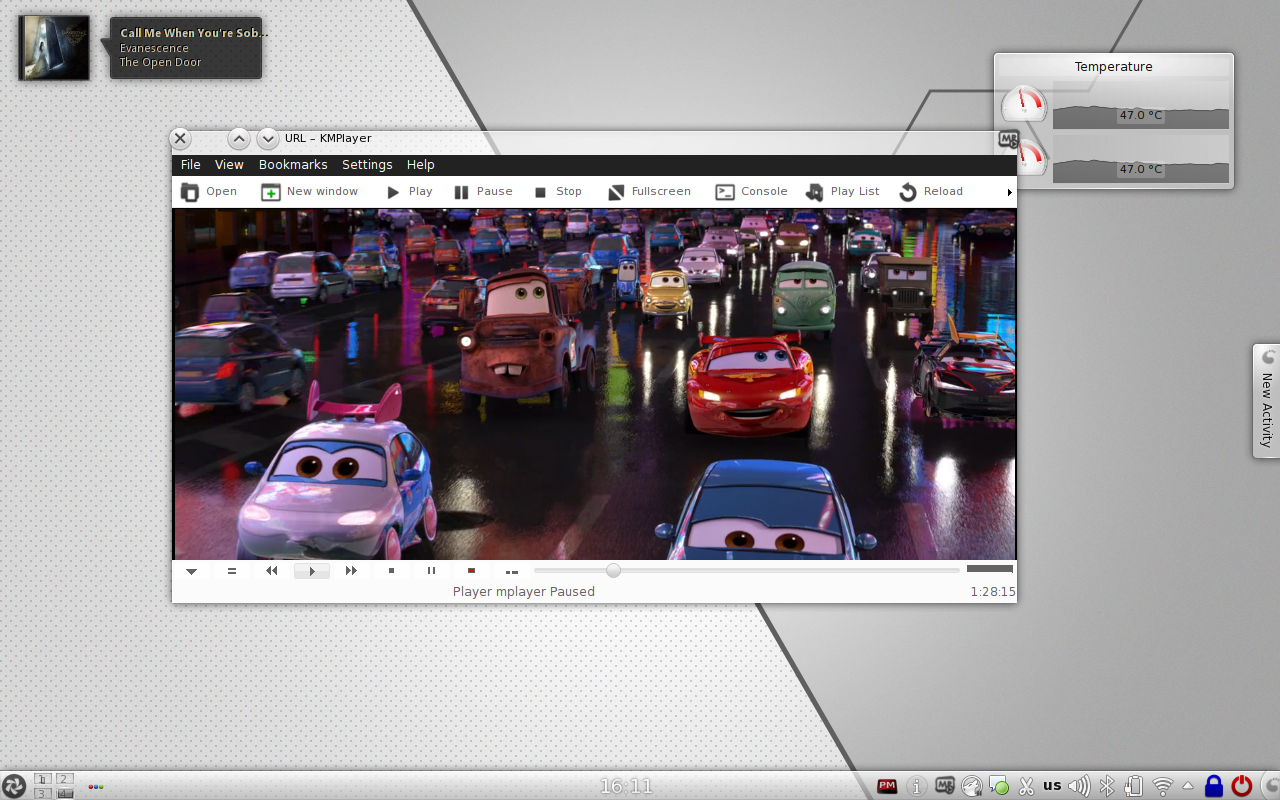Open the chat icon with green status dot
Screen dimensions: 1280x800
coord(999,786)
